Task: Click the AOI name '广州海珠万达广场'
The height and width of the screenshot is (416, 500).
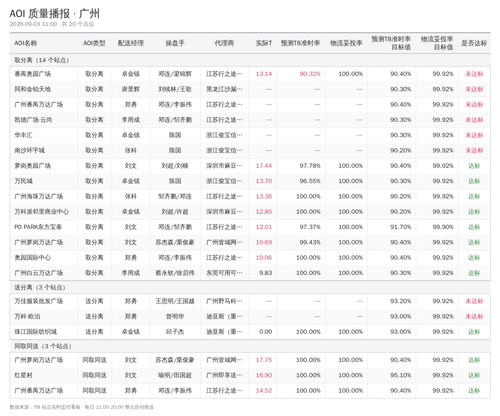Action: pyautogui.click(x=38, y=197)
